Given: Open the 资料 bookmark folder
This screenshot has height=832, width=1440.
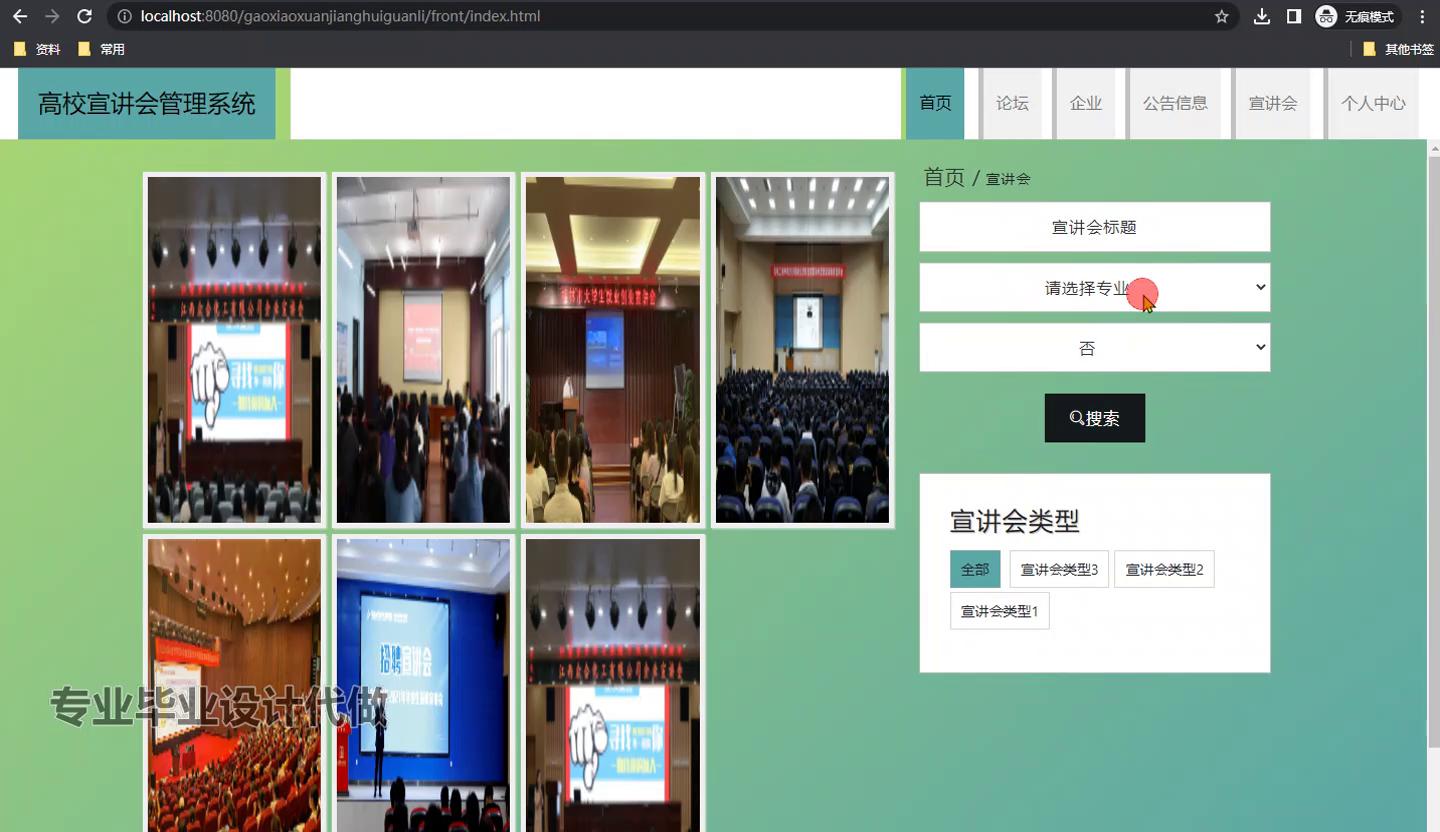Looking at the screenshot, I should pyautogui.click(x=37, y=49).
